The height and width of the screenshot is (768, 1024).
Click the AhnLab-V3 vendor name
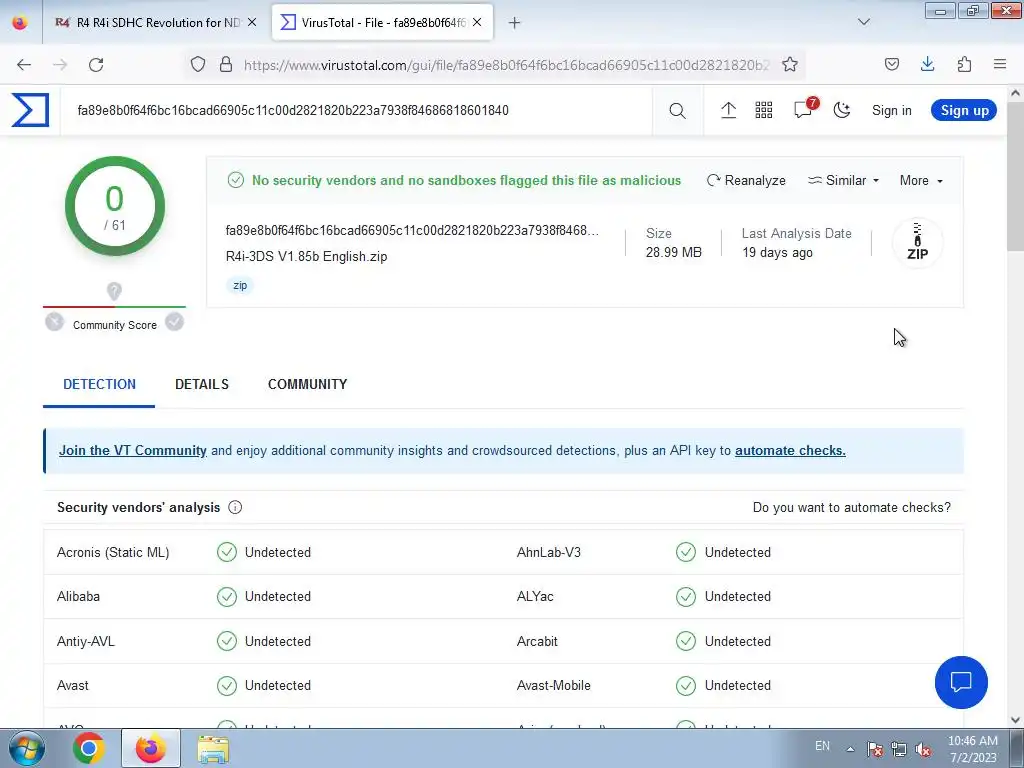(x=549, y=552)
